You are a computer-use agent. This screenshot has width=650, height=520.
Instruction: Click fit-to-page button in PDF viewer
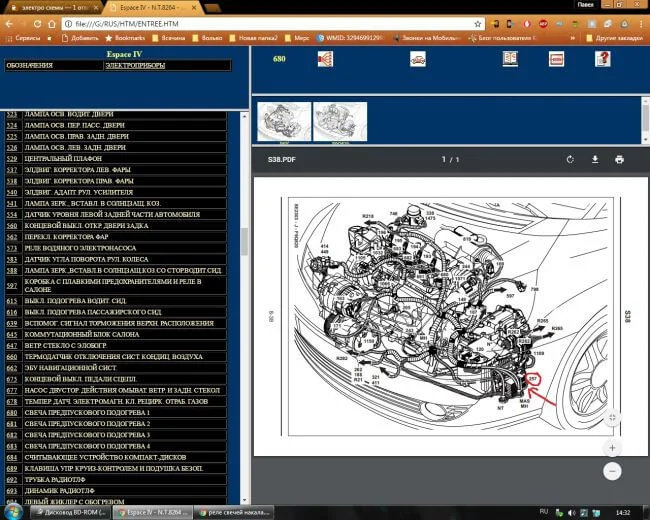tap(612, 417)
